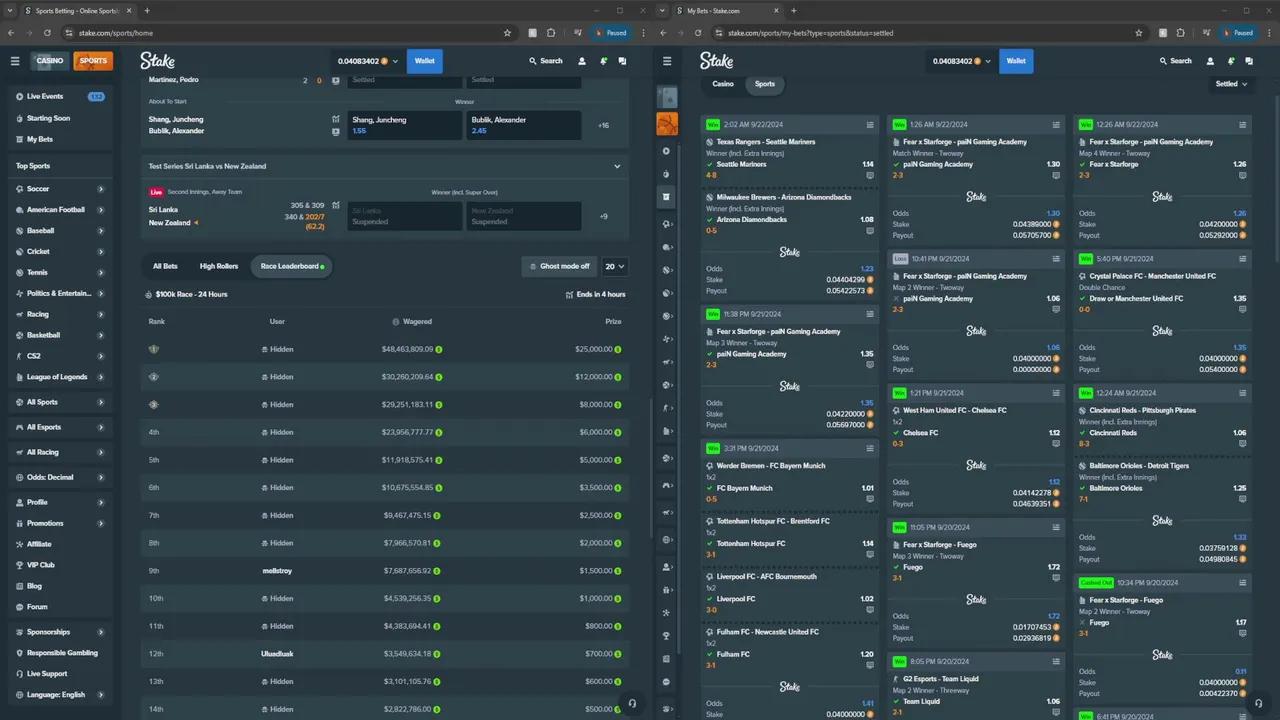Click mellstroy in the race leaderboard
1280x720 pixels.
click(278, 570)
